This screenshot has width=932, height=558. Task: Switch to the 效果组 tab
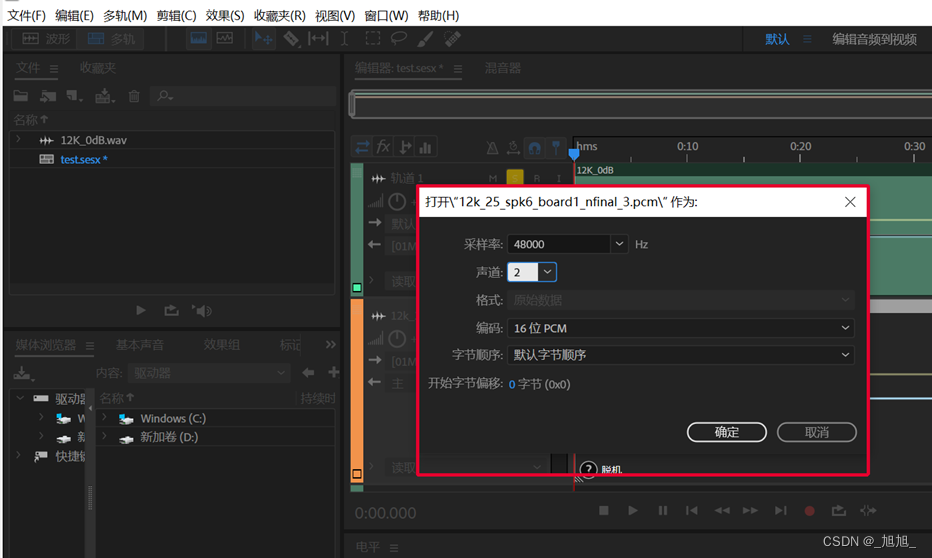click(x=221, y=345)
